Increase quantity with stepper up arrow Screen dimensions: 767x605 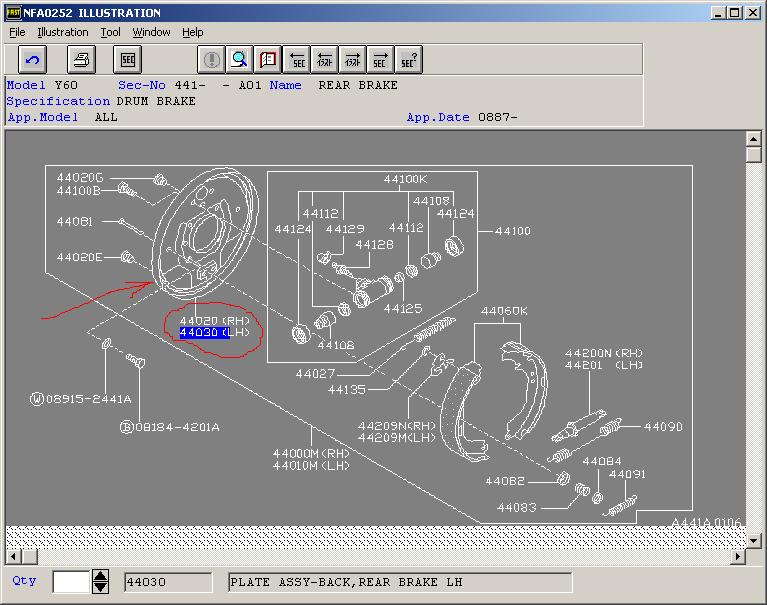[x=100, y=576]
